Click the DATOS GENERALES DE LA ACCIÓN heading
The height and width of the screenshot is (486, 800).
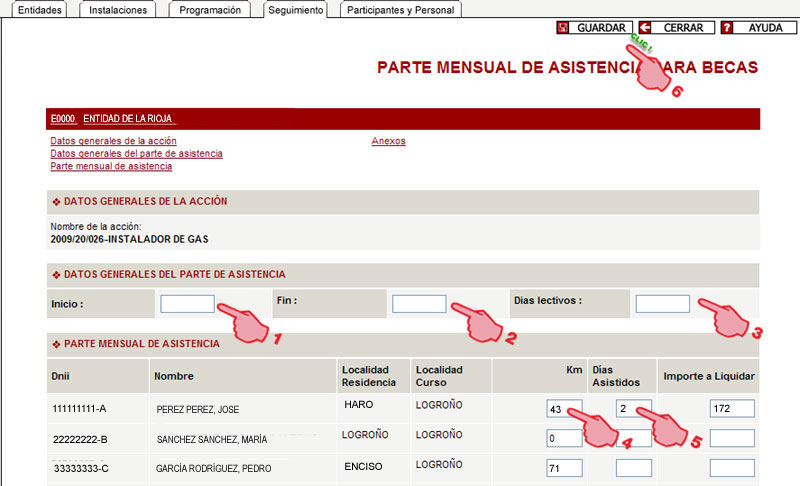click(145, 201)
